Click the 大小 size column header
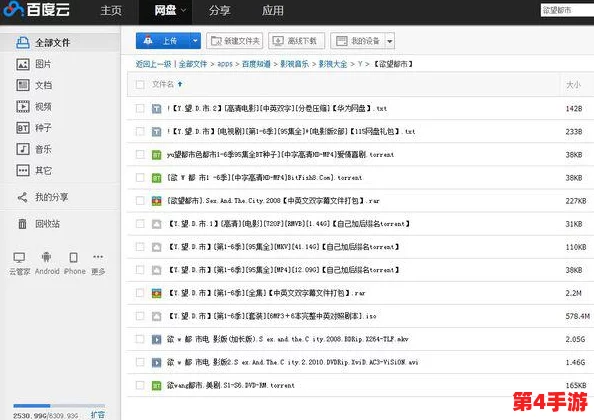The image size is (594, 420). click(x=573, y=84)
